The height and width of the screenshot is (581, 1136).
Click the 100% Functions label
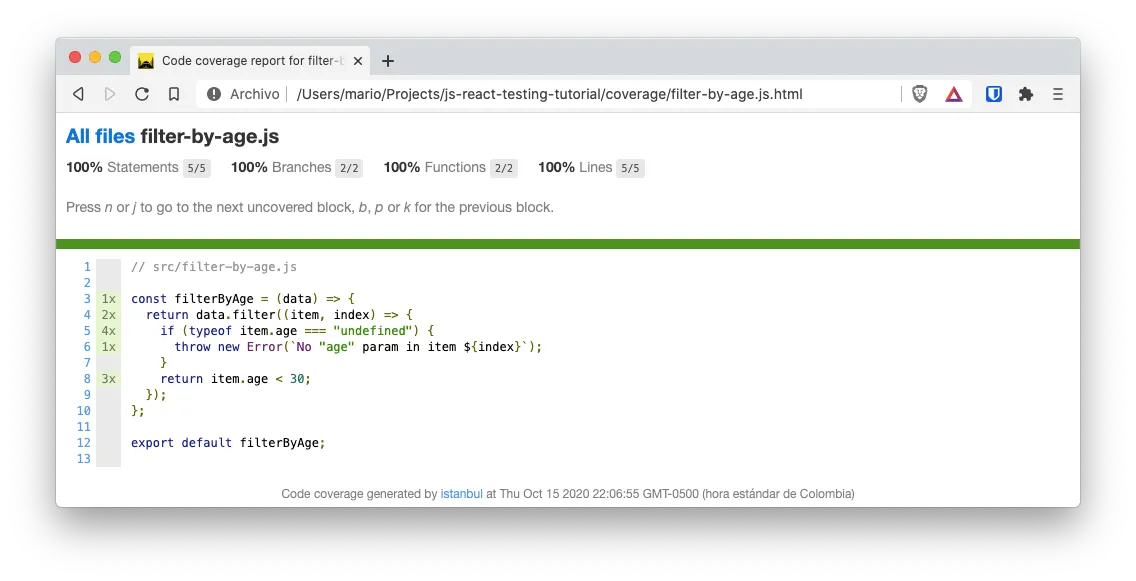point(435,167)
